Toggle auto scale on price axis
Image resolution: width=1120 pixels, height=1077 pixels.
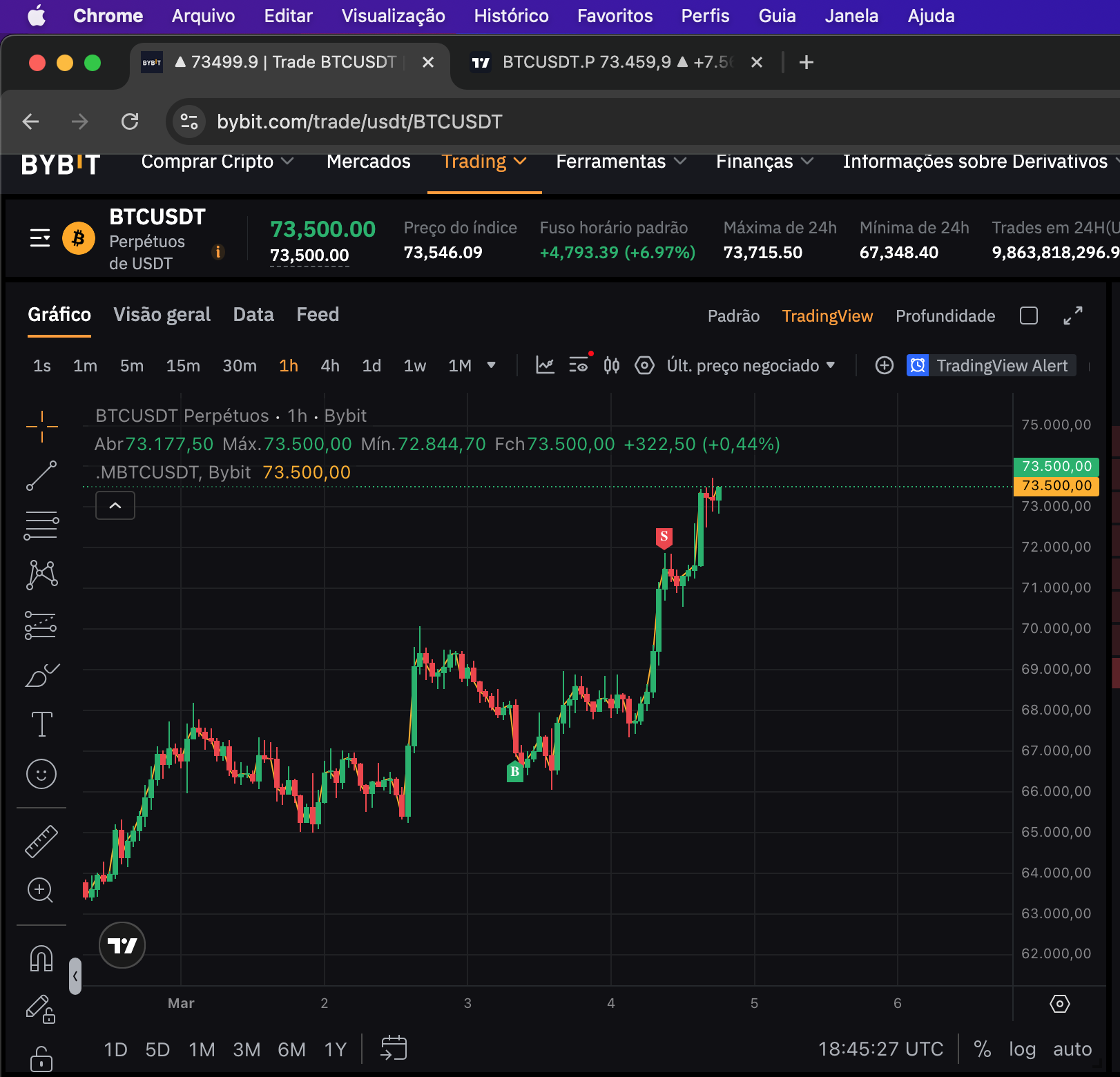pyautogui.click(x=1072, y=1049)
